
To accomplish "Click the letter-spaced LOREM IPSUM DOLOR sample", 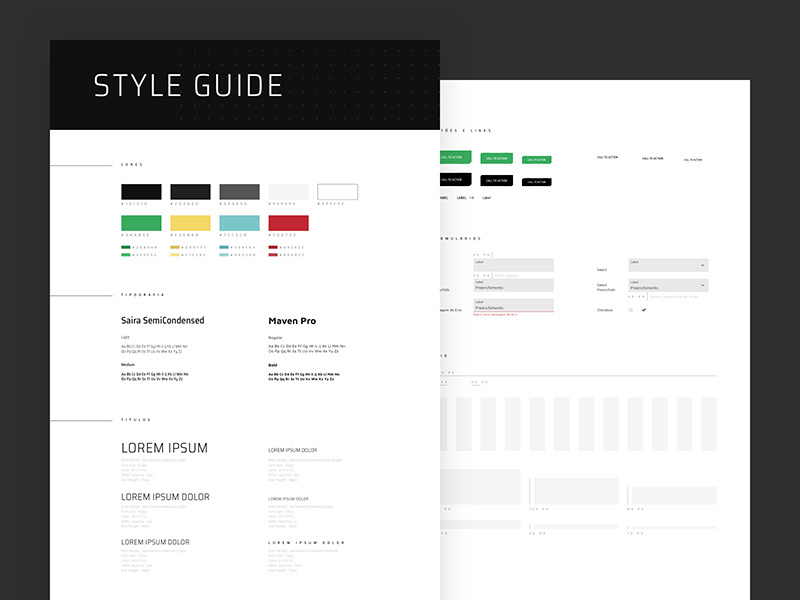I will click(307, 543).
